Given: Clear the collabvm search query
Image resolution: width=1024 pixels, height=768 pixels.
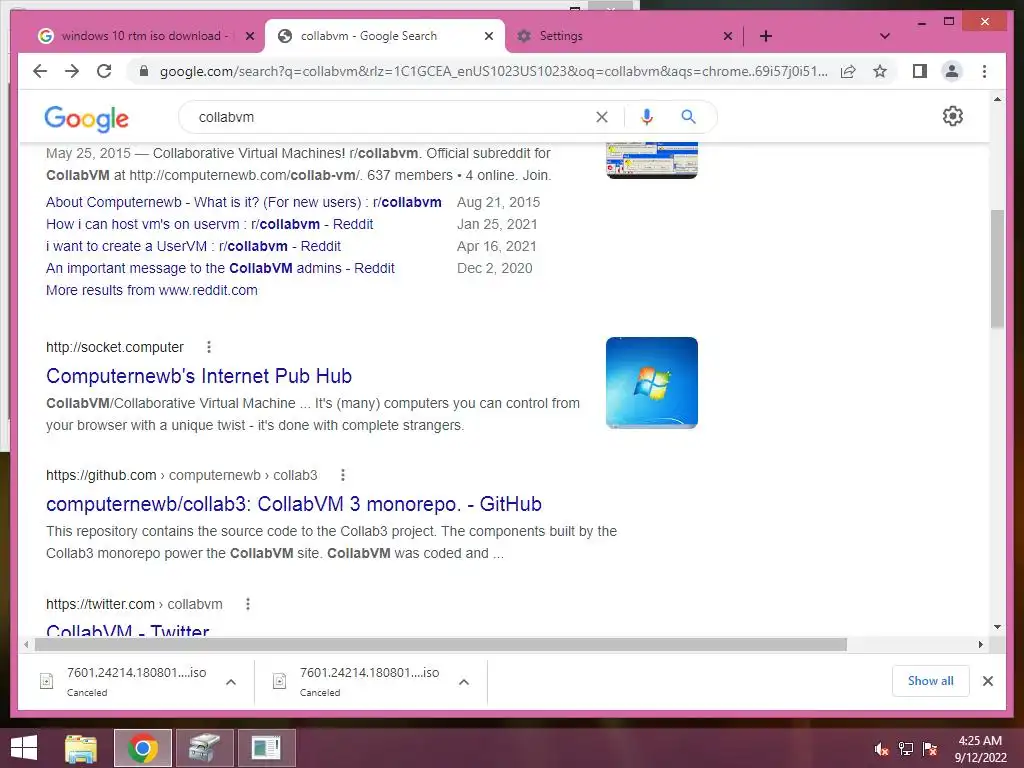Looking at the screenshot, I should click(601, 117).
